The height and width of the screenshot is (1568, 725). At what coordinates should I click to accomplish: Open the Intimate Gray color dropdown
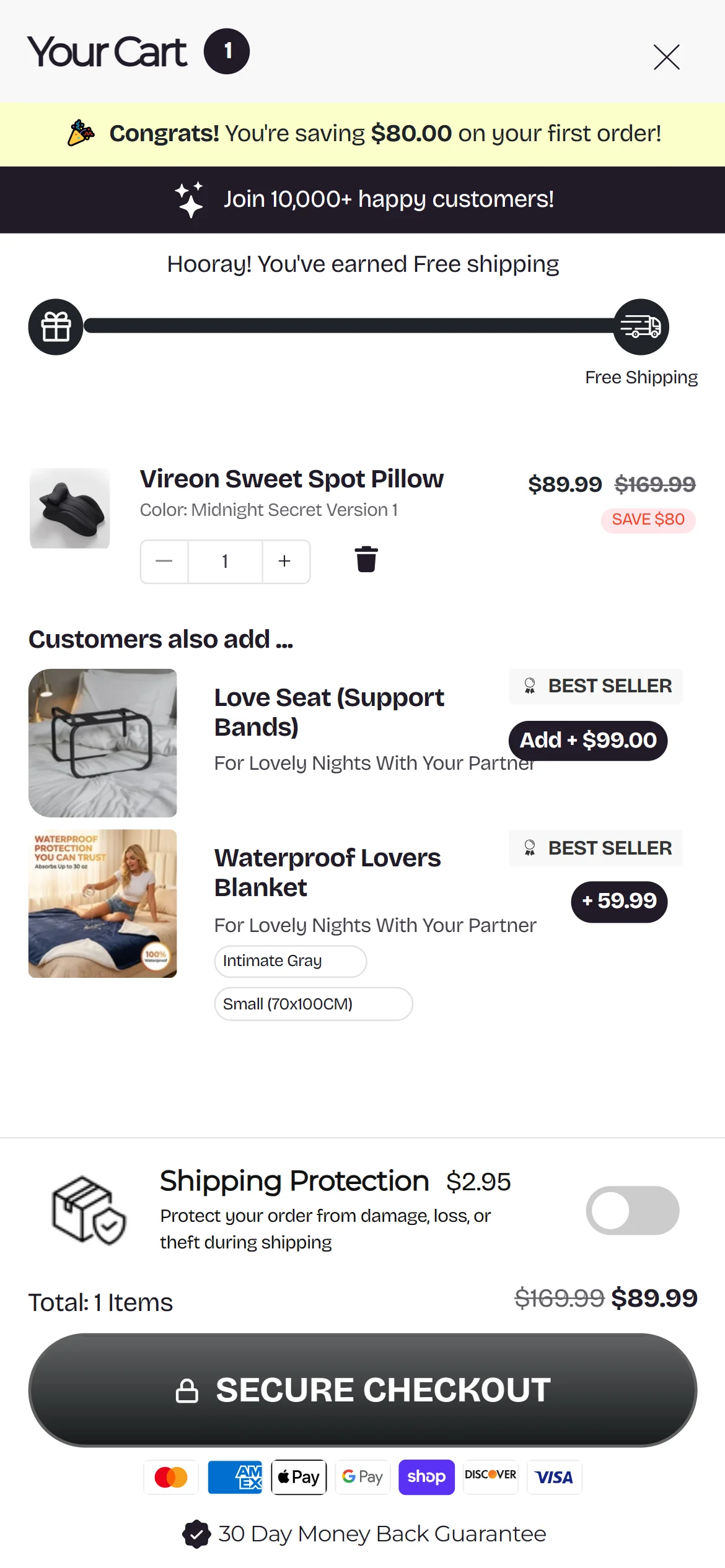[290, 961]
